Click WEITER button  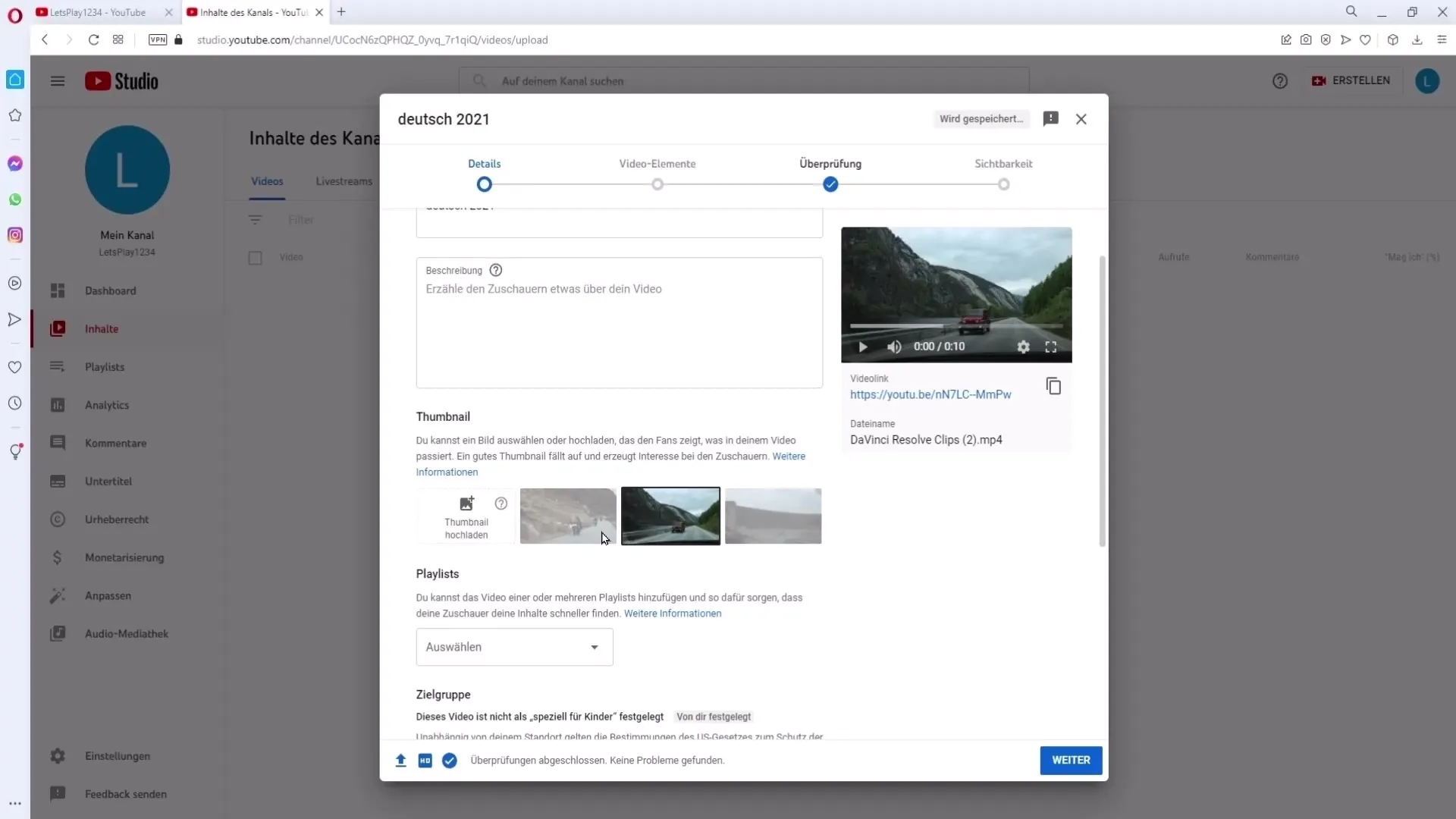[x=1071, y=760]
